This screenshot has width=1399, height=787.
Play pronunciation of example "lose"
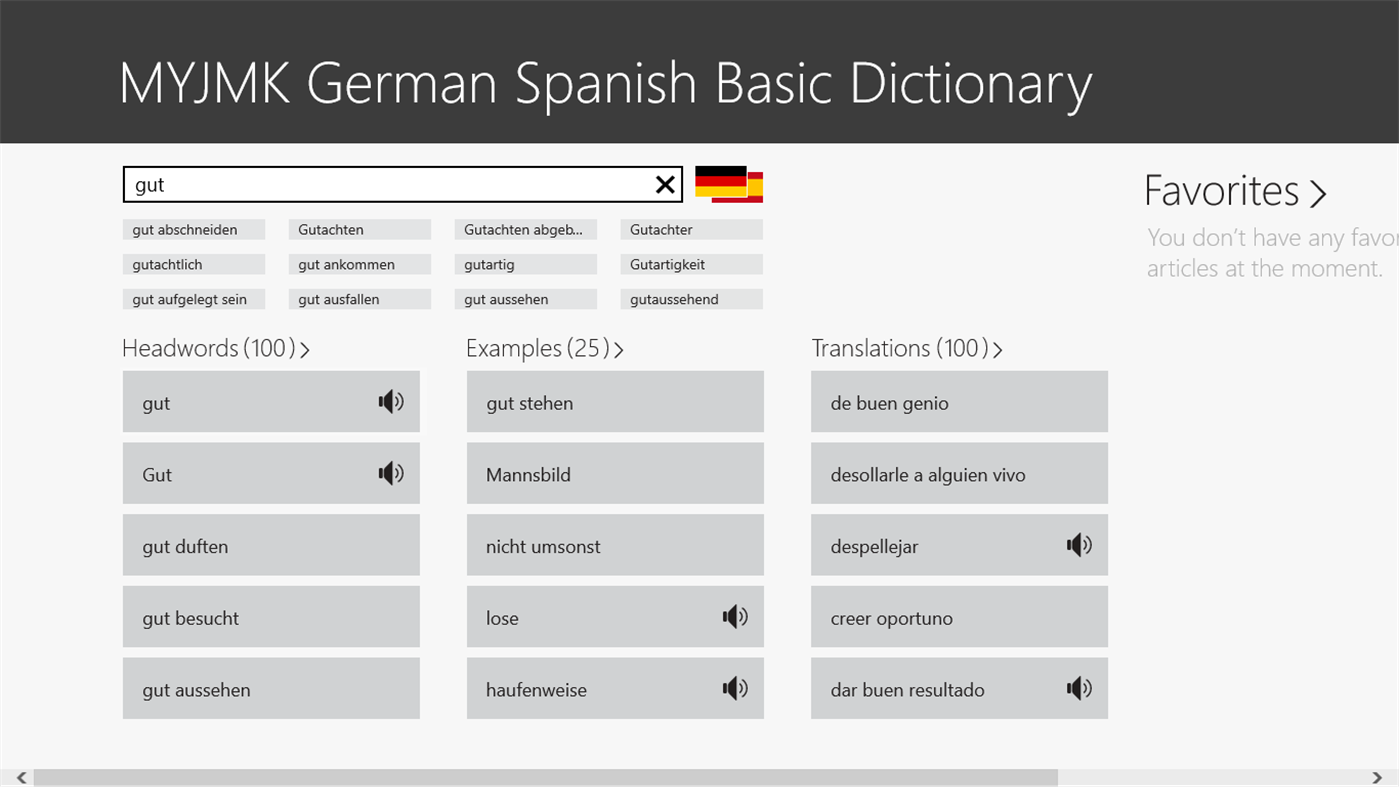(735, 616)
